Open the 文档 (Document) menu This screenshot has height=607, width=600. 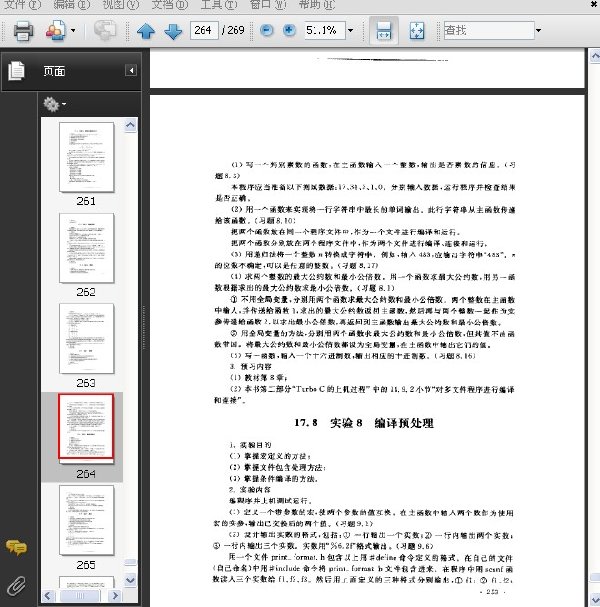point(170,5)
